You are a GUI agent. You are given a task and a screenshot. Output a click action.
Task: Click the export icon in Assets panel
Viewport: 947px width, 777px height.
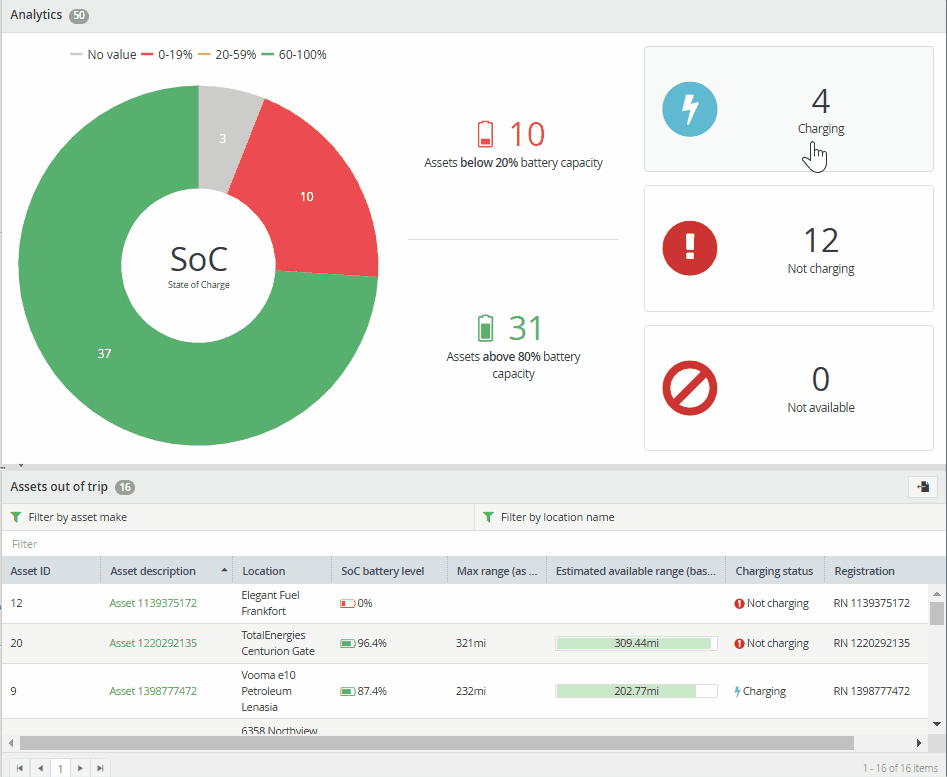point(923,487)
